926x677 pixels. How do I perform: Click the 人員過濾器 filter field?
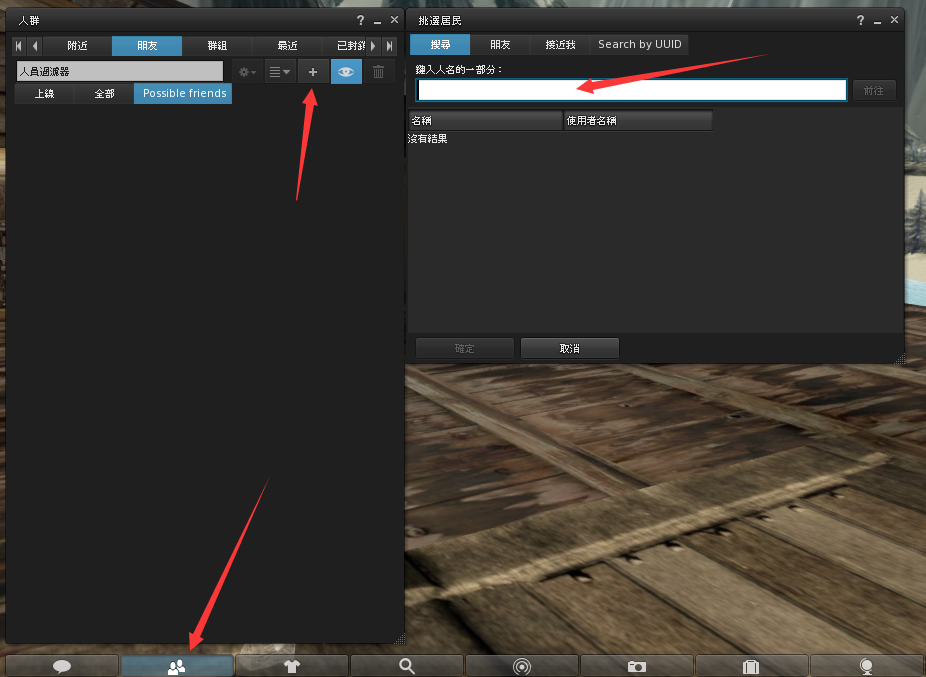(120, 71)
